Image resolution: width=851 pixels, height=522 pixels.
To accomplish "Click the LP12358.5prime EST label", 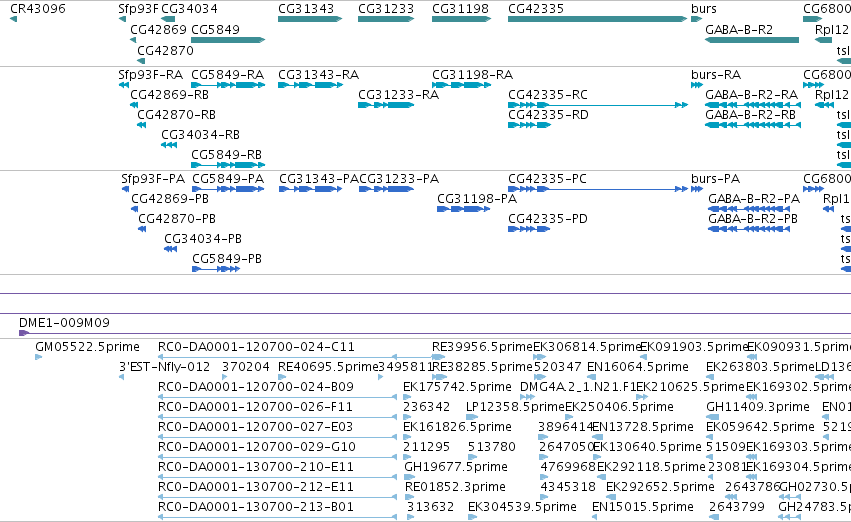I will click(x=515, y=407).
